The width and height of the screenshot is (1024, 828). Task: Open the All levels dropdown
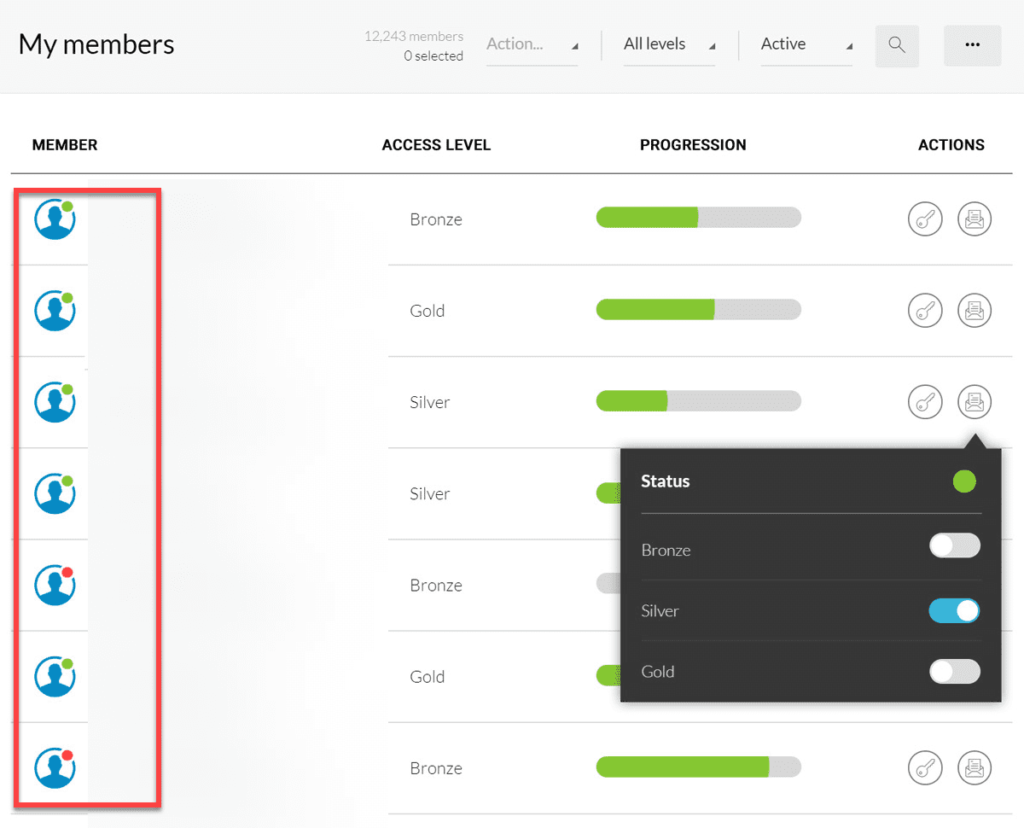[669, 44]
